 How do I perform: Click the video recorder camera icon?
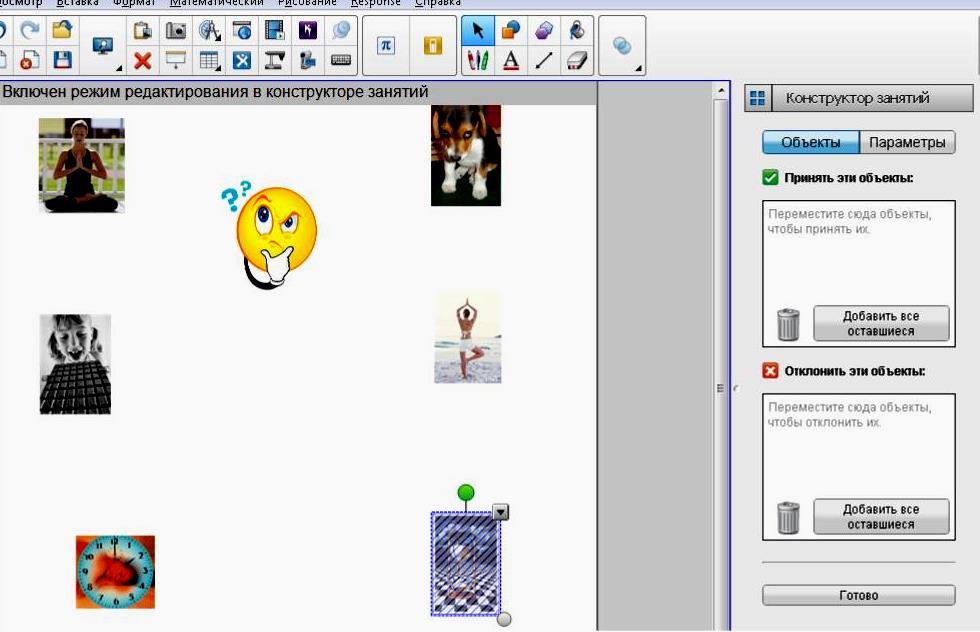click(x=308, y=61)
